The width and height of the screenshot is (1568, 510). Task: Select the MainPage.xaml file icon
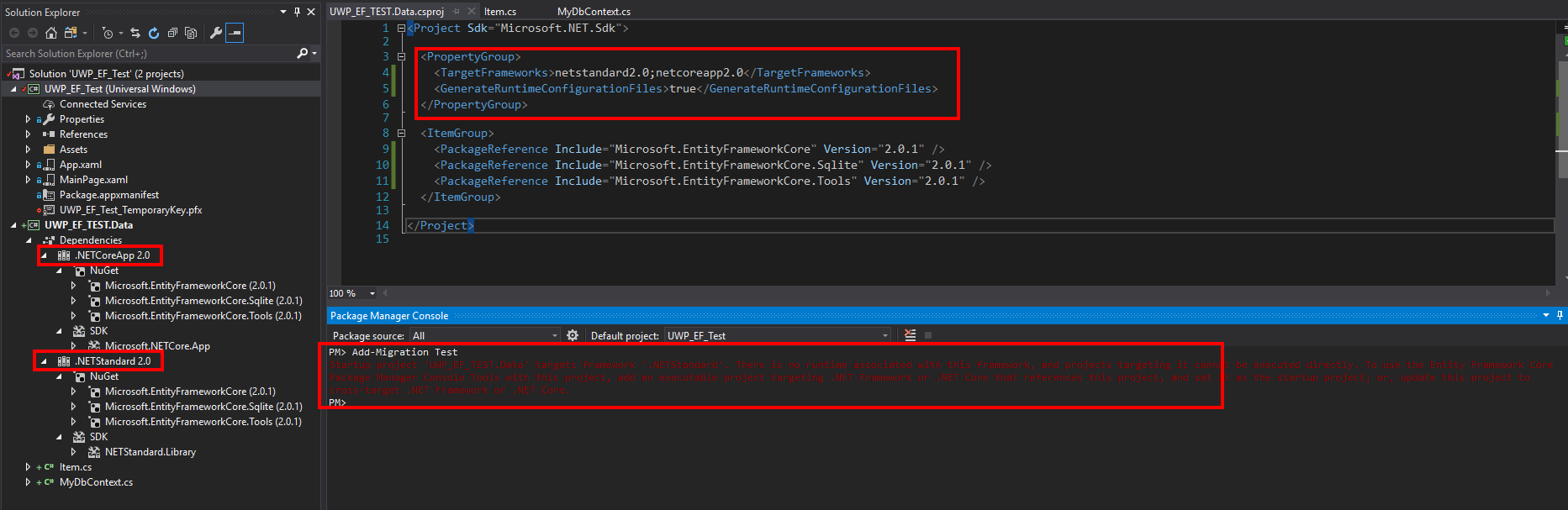point(49,180)
